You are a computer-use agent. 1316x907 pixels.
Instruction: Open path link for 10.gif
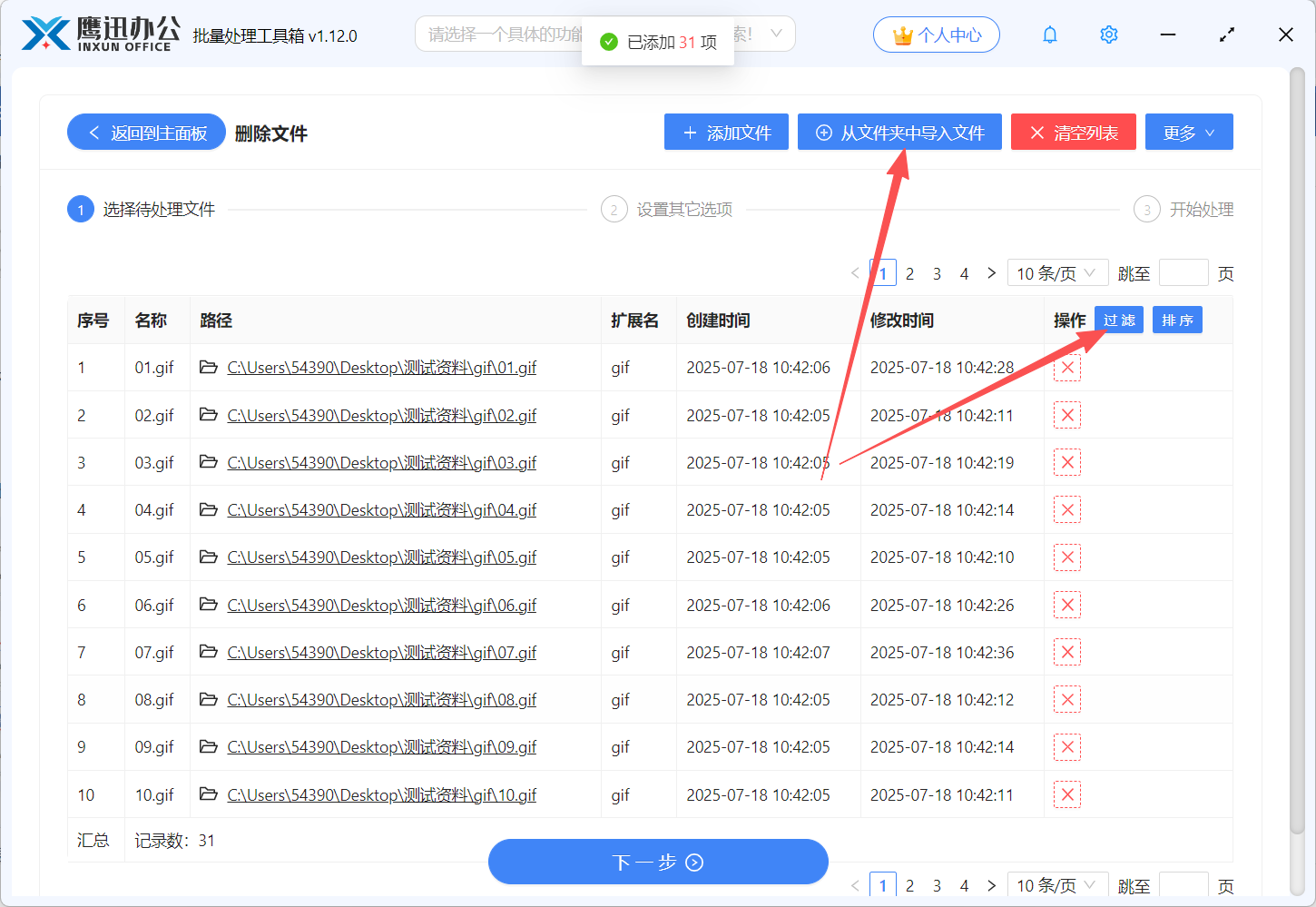tap(381, 794)
